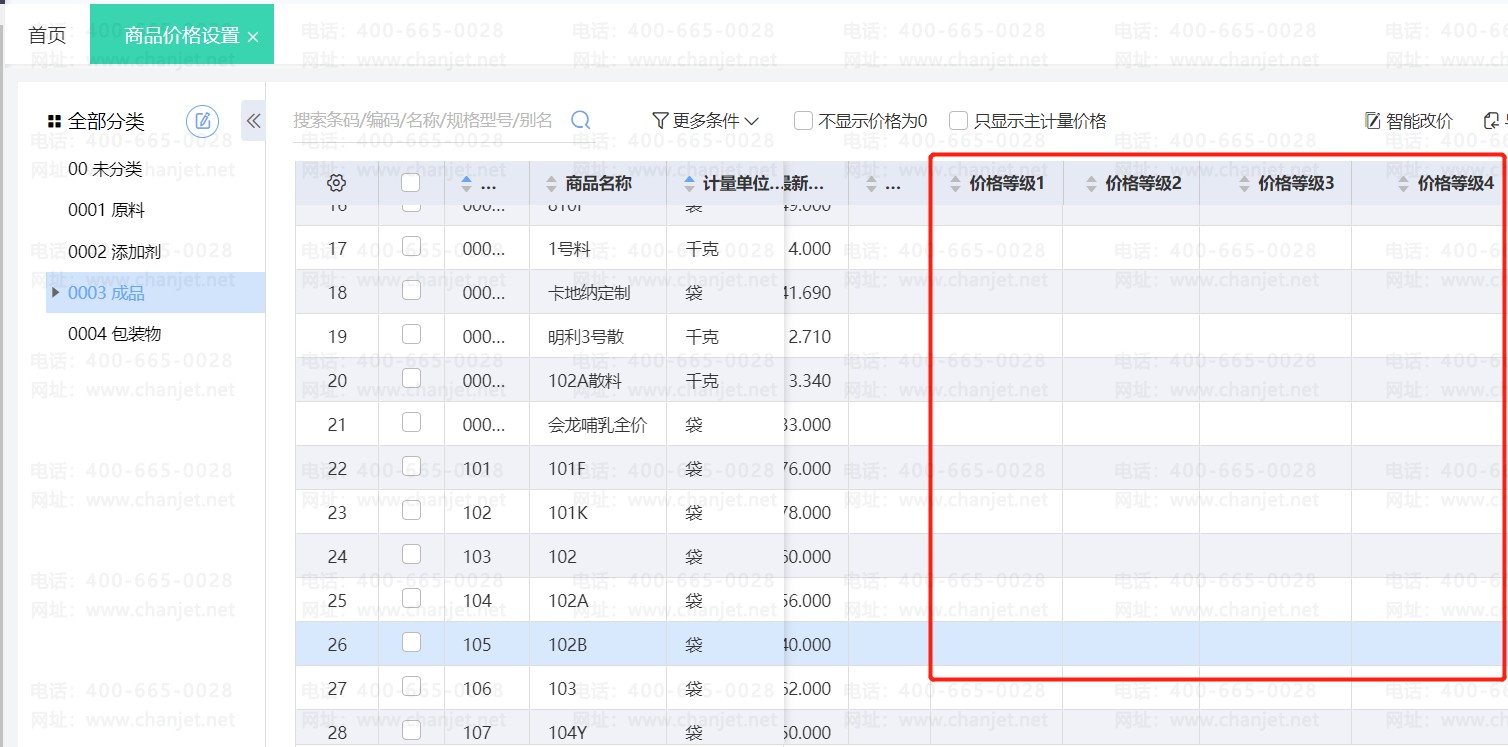
Task: Click the 智能改价 edit icon
Action: click(x=1373, y=121)
